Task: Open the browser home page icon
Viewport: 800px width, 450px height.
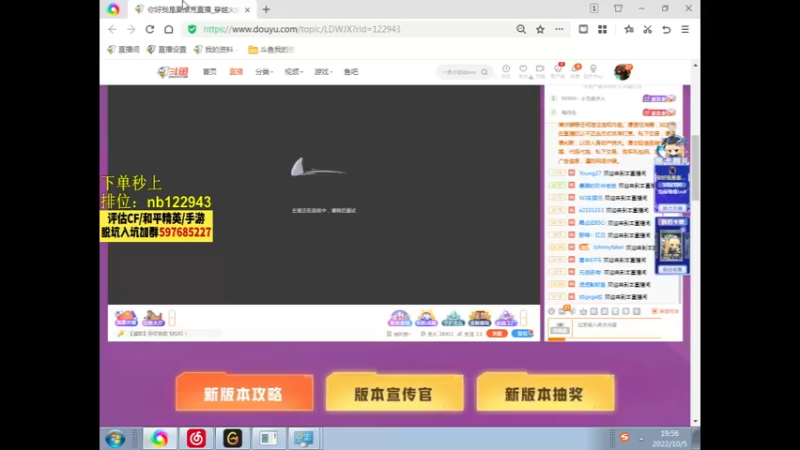Action: tap(169, 30)
